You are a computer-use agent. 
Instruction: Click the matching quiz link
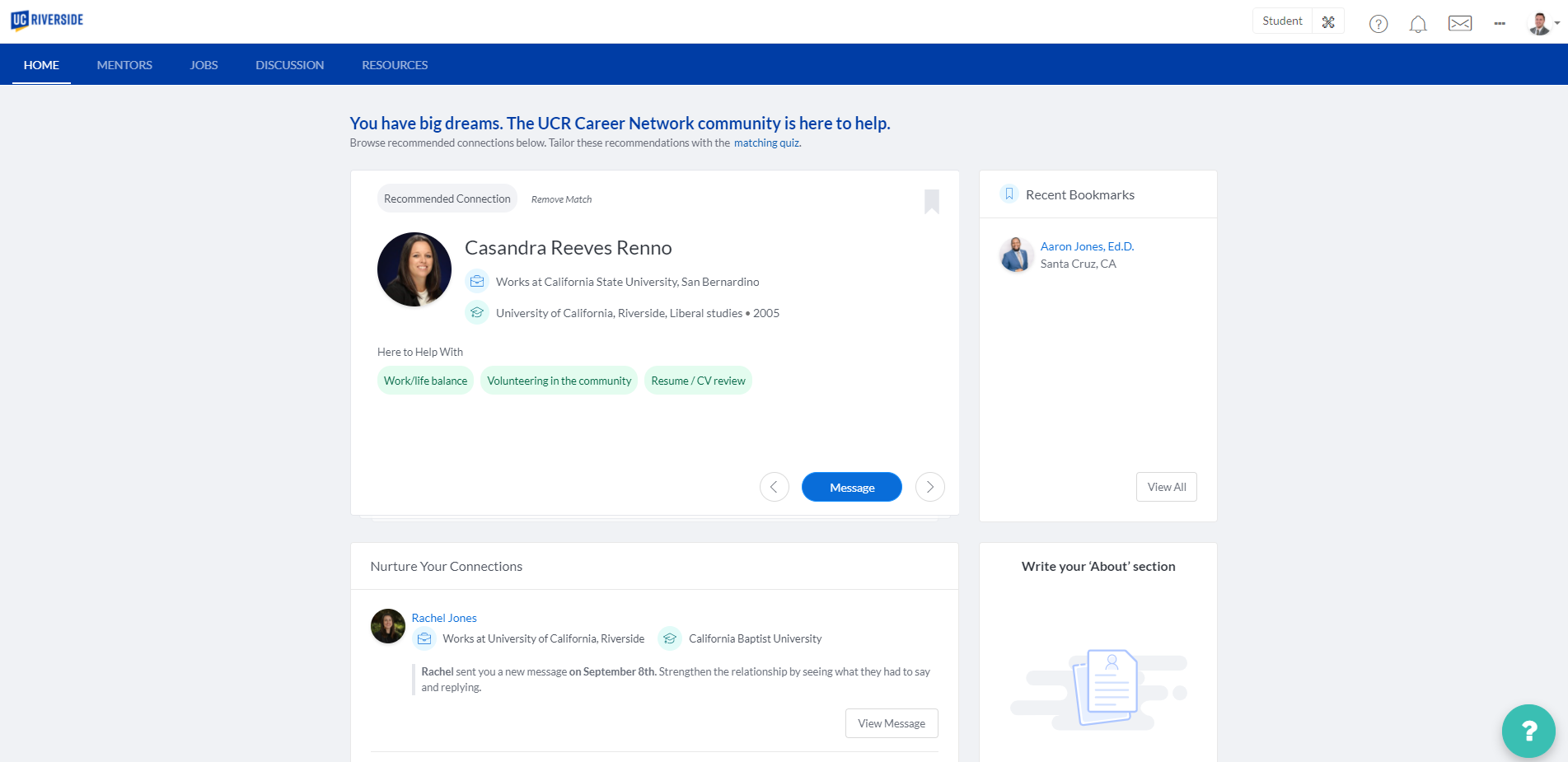point(766,143)
